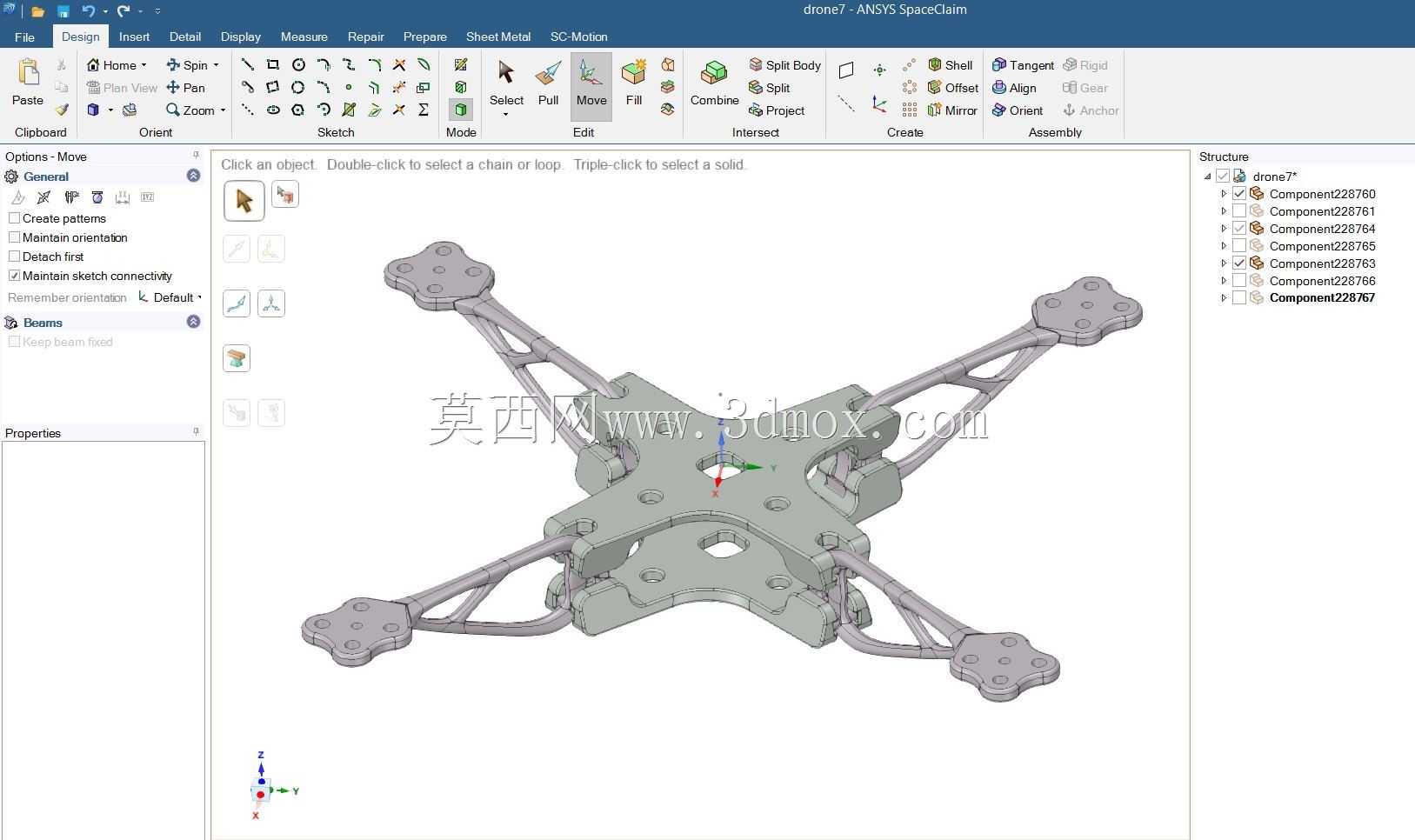The image size is (1415, 840).
Task: Enable Create patterns option
Action: coord(14,218)
